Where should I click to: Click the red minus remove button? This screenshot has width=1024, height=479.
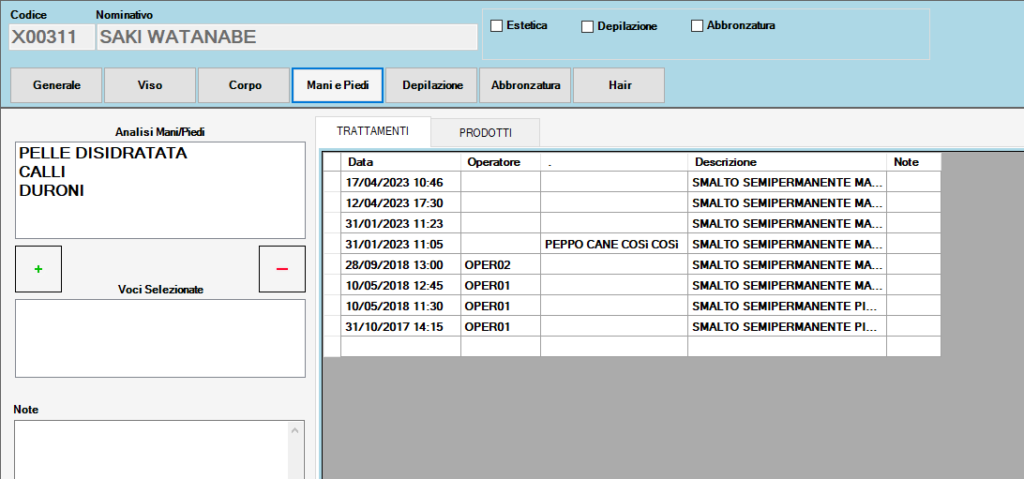(281, 269)
